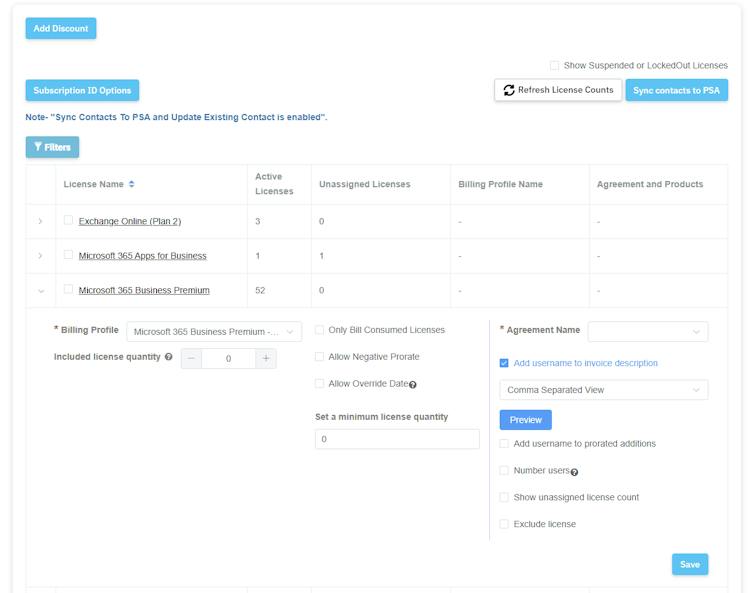Open the Filters panel
This screenshot has width=750, height=593.
click(x=52, y=147)
